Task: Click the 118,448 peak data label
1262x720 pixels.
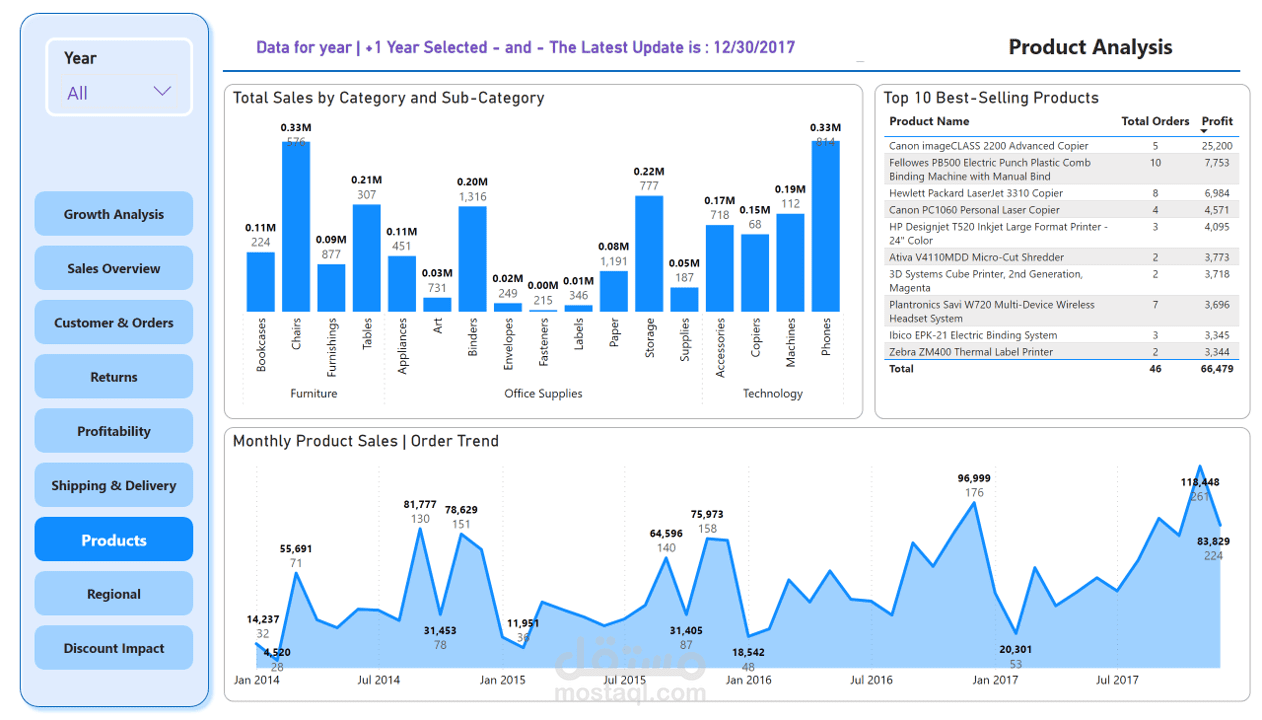Action: (1200, 482)
